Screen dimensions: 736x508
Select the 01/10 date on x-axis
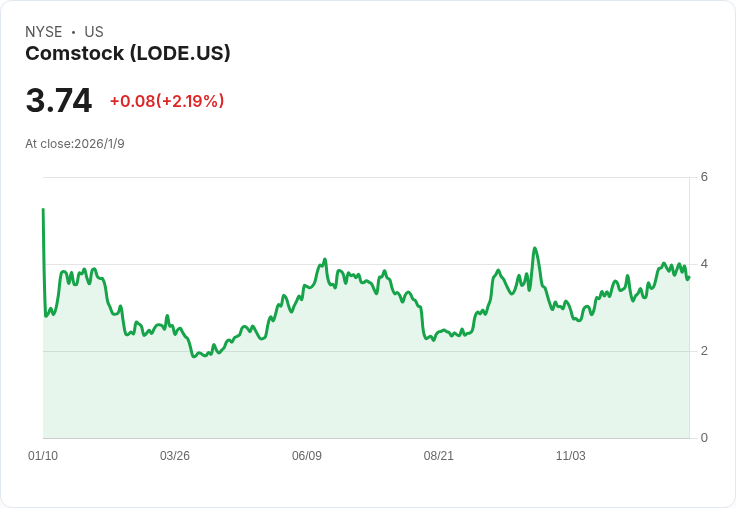click(43, 456)
